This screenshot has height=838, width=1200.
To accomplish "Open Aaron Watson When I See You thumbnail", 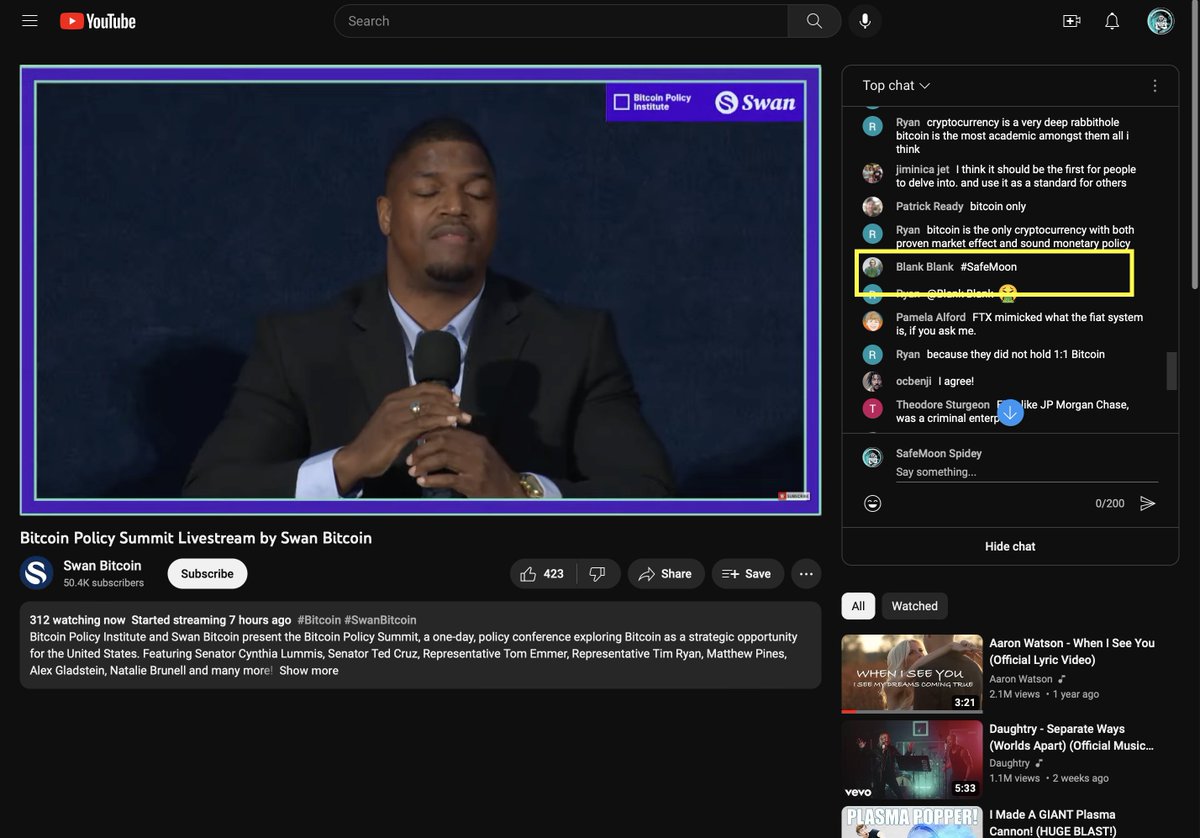I will coord(912,674).
